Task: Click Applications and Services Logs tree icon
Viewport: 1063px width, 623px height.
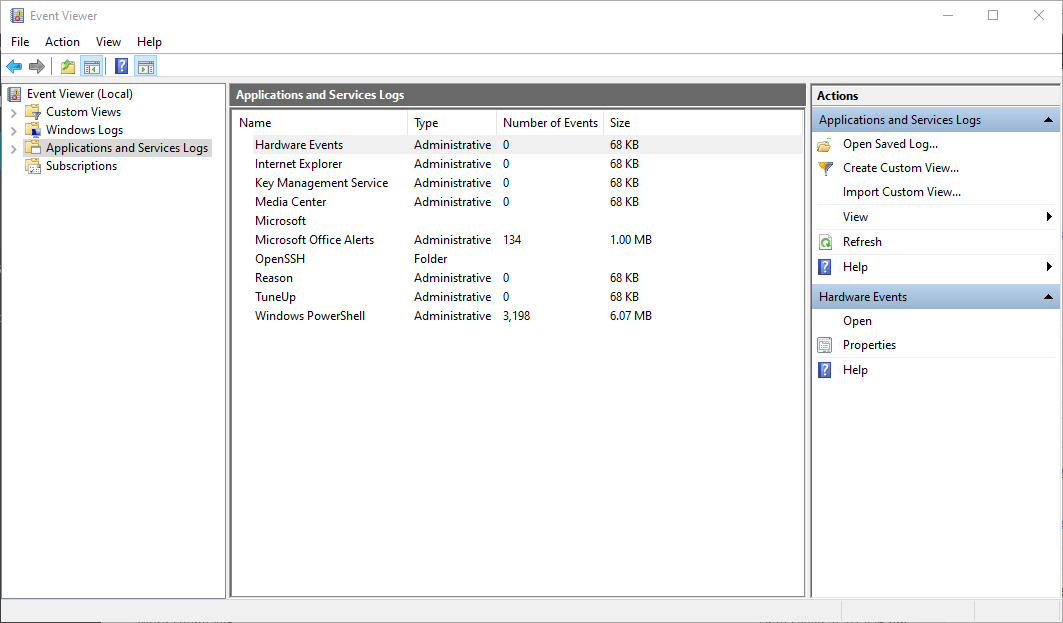Action: pyautogui.click(x=33, y=148)
